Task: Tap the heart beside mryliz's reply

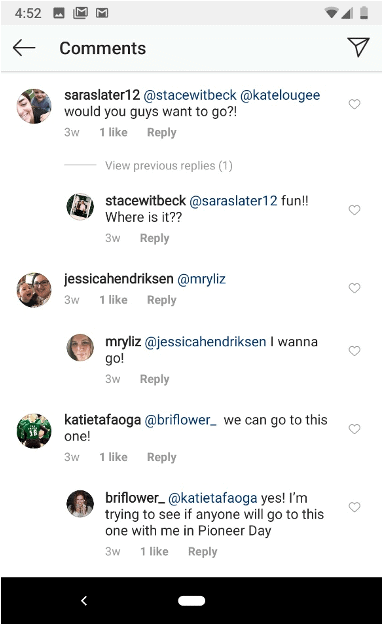Action: pyautogui.click(x=354, y=351)
